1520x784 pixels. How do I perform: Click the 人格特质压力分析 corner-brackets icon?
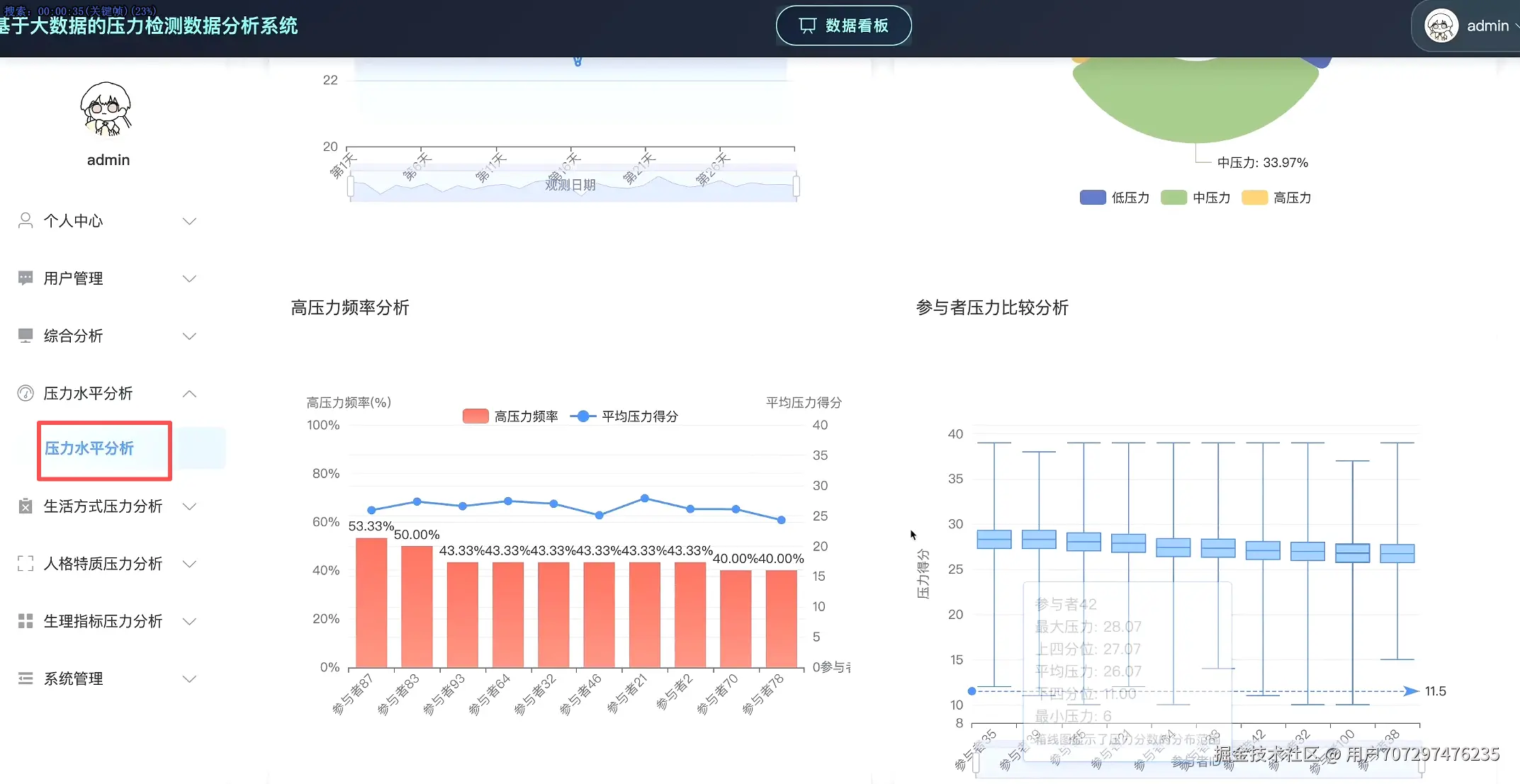click(25, 564)
